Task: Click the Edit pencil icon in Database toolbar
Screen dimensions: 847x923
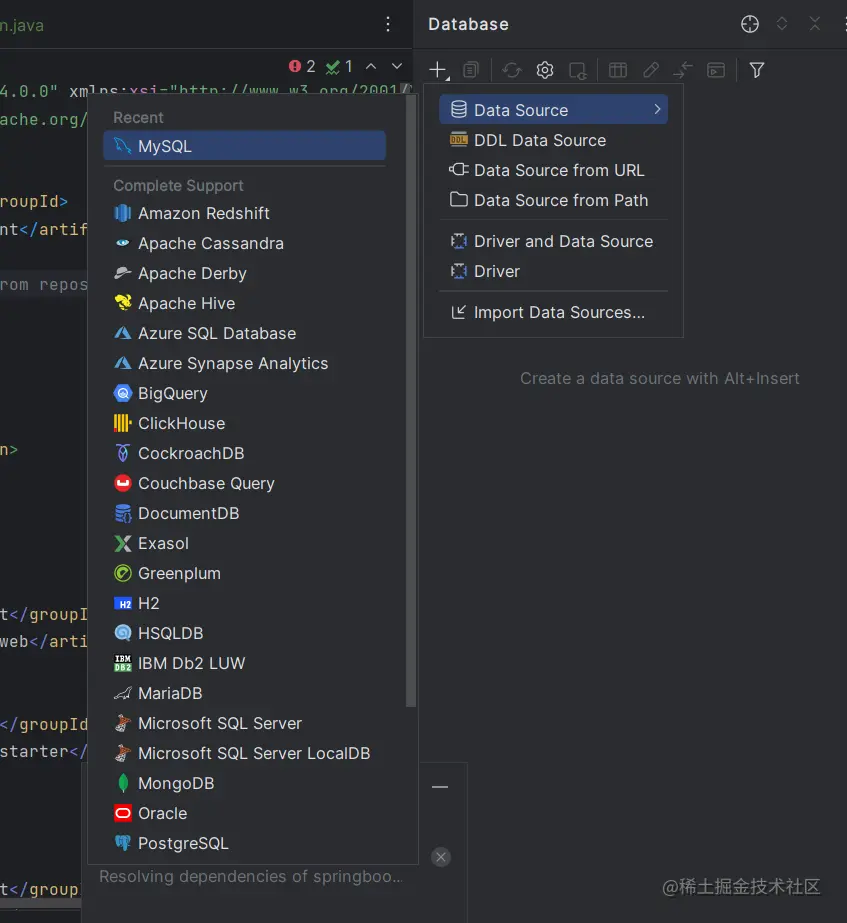Action: point(650,70)
